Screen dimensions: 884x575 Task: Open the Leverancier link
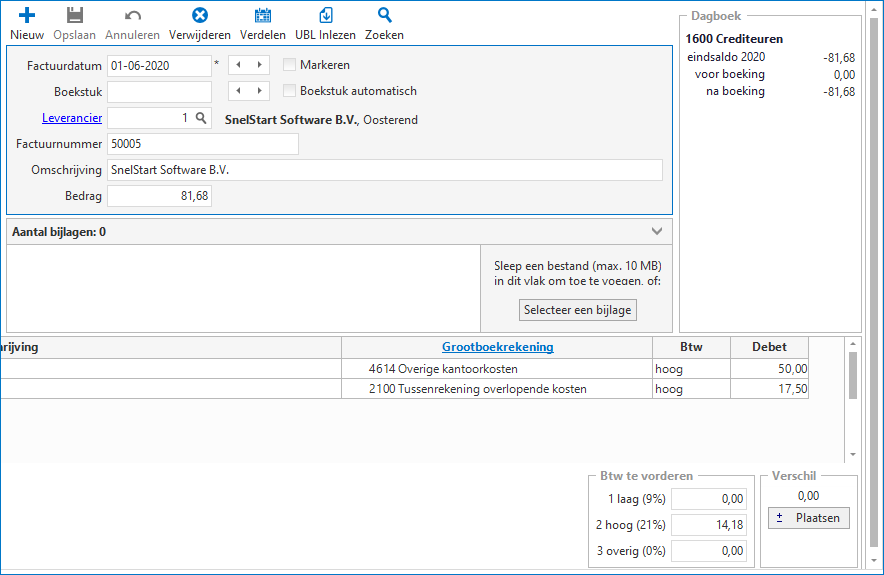pyautogui.click(x=72, y=118)
